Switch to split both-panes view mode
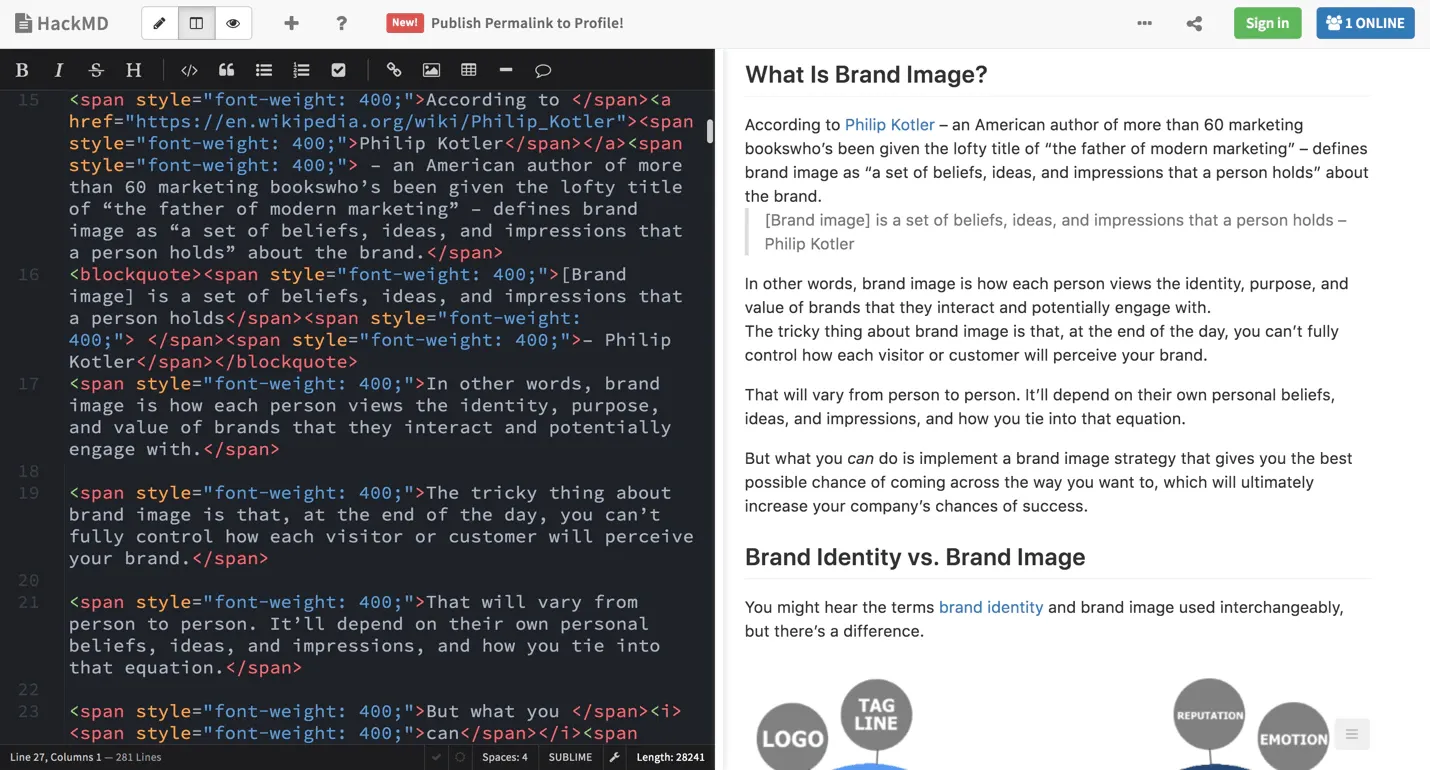The width and height of the screenshot is (1430, 770). click(x=196, y=23)
